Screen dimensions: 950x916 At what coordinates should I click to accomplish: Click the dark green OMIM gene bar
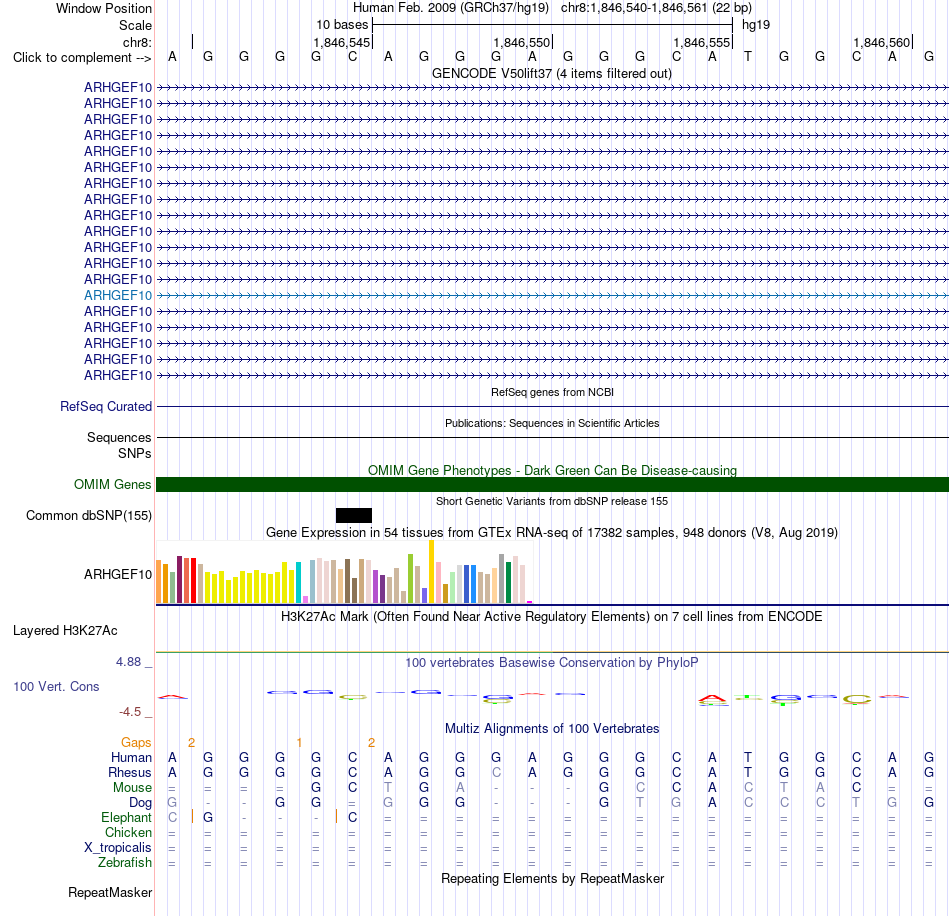[552, 485]
